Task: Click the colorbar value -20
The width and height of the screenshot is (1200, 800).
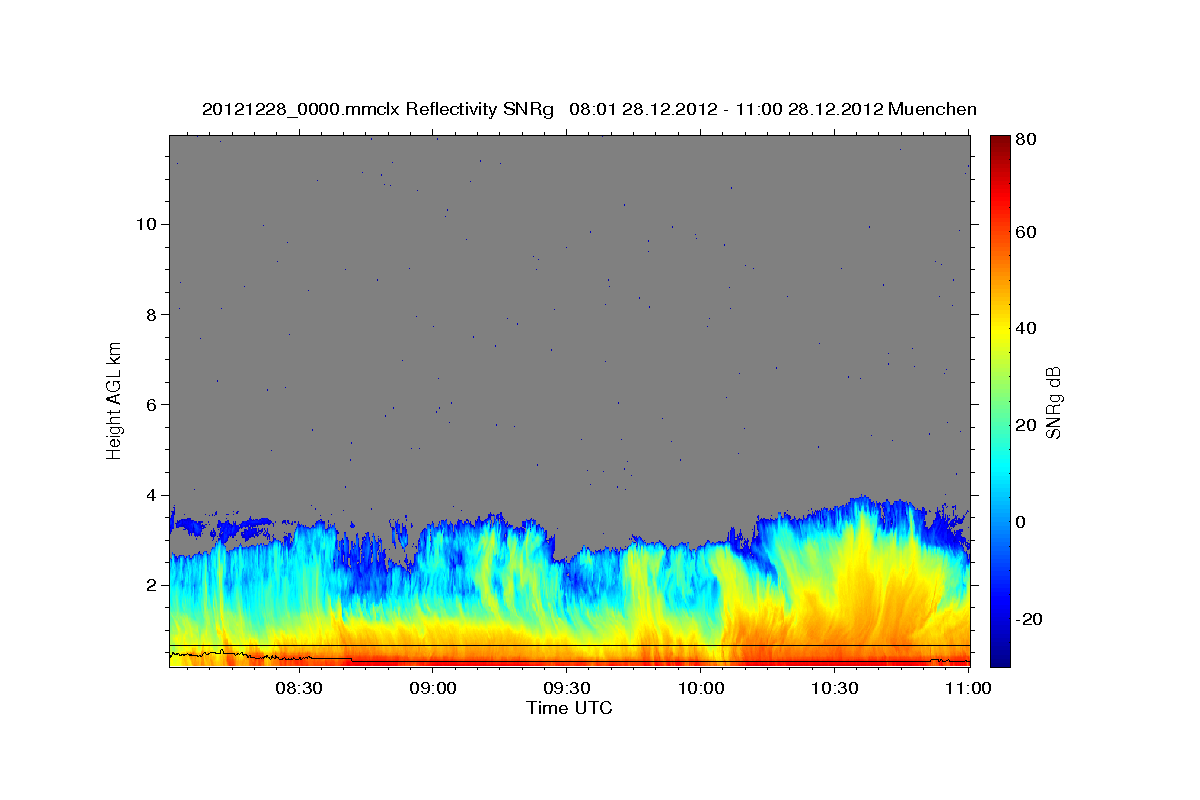Action: coord(1028,619)
